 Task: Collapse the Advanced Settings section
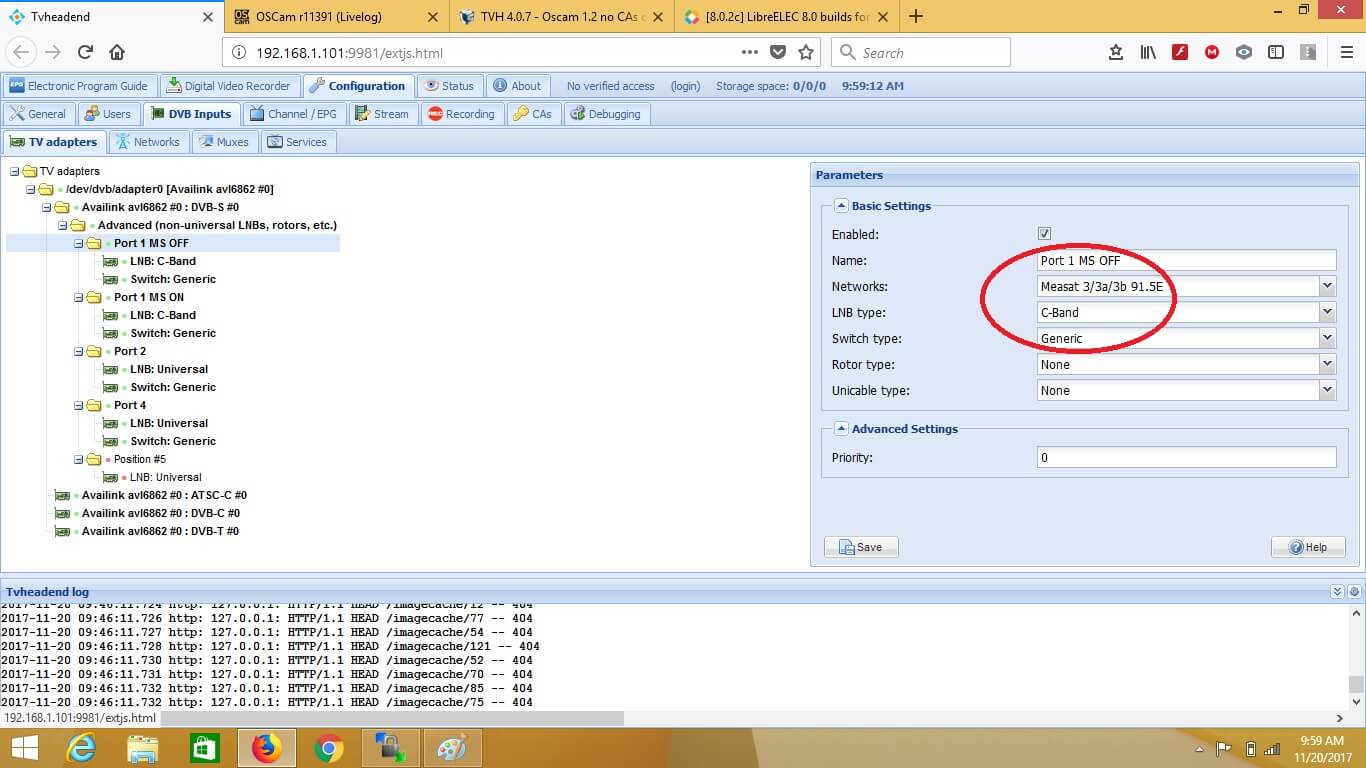pyautogui.click(x=841, y=429)
